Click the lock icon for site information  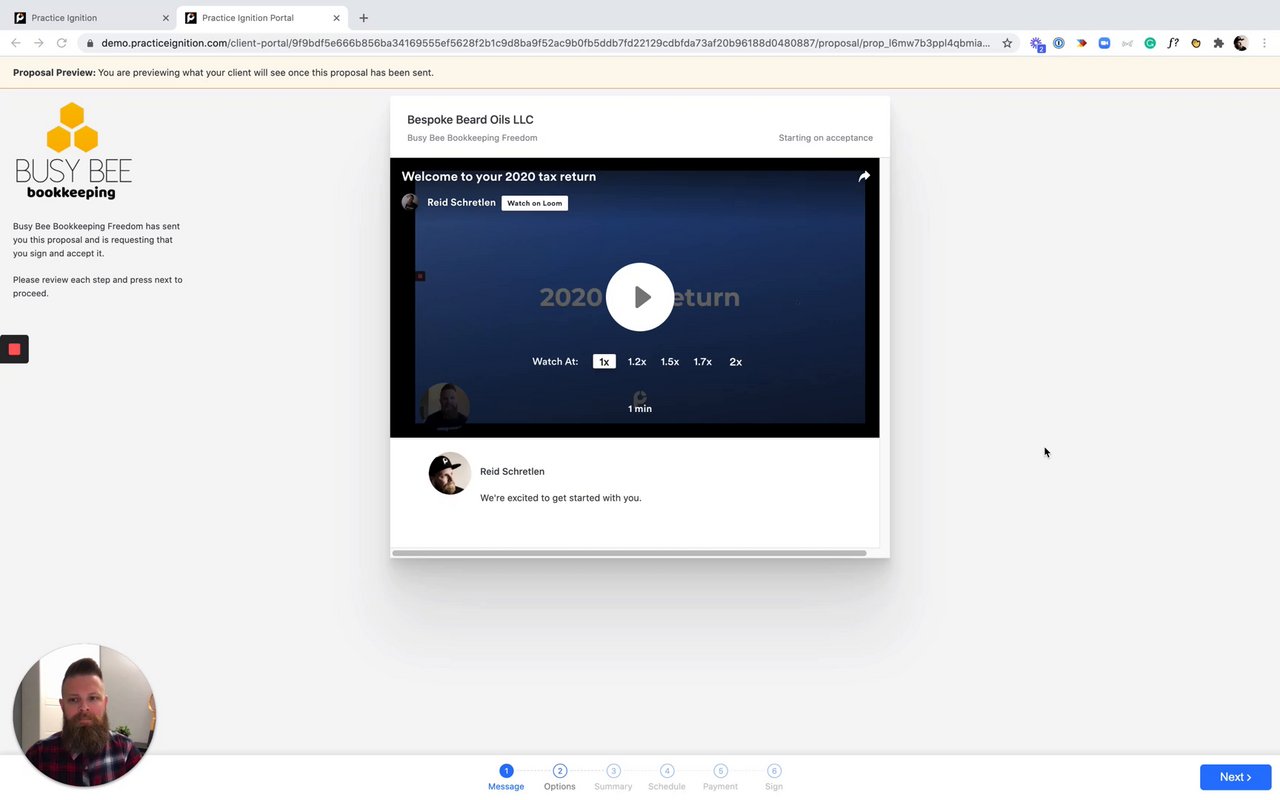(90, 43)
